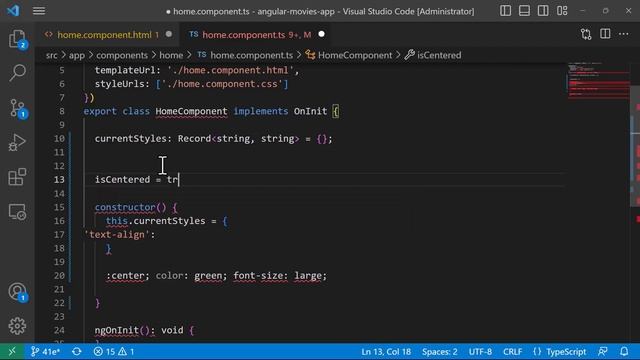Screen dimensions: 640x360
Task: Open the isCentered property breadcrumb
Action: click(x=433, y=55)
